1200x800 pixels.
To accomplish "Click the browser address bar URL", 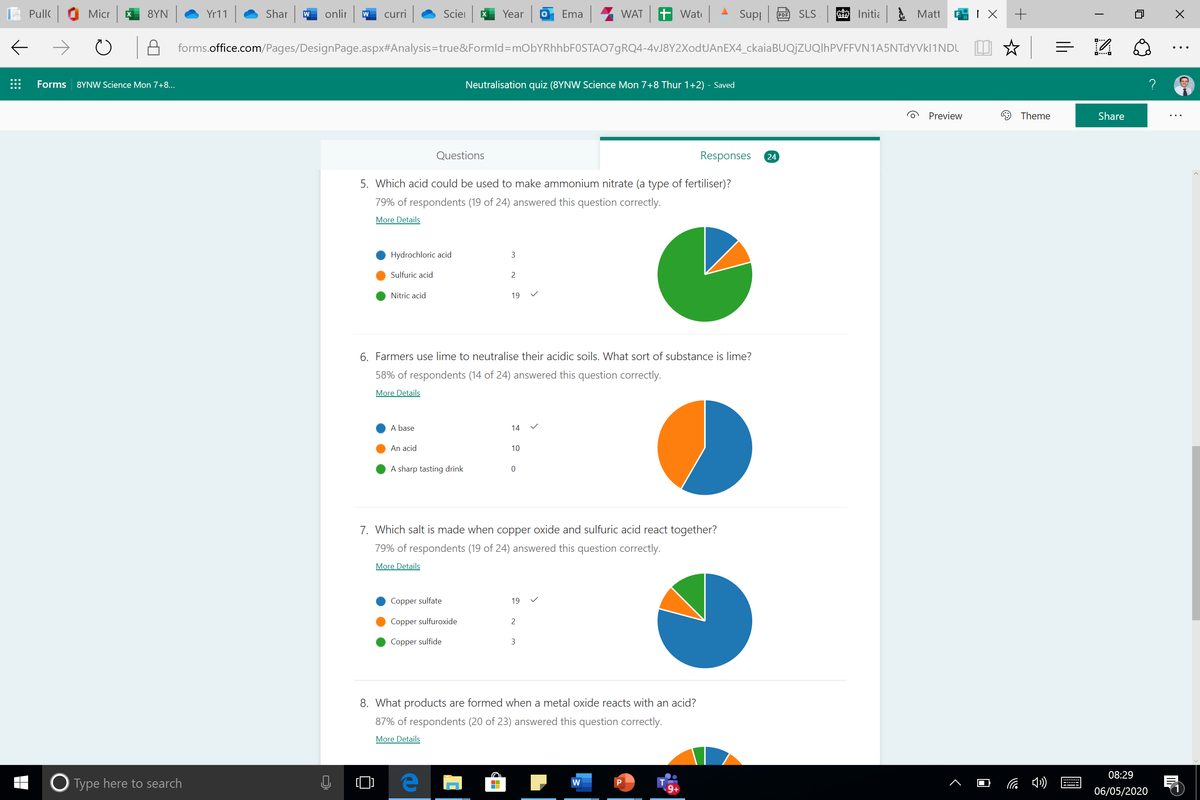I will click(568, 47).
